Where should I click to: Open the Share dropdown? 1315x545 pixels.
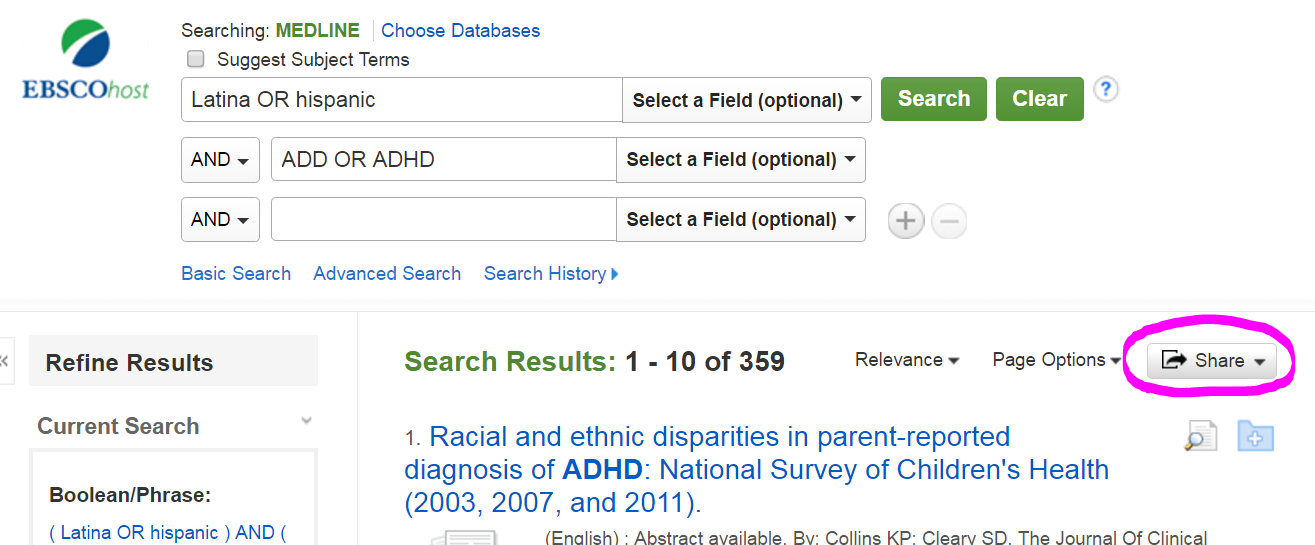pyautogui.click(x=1212, y=361)
